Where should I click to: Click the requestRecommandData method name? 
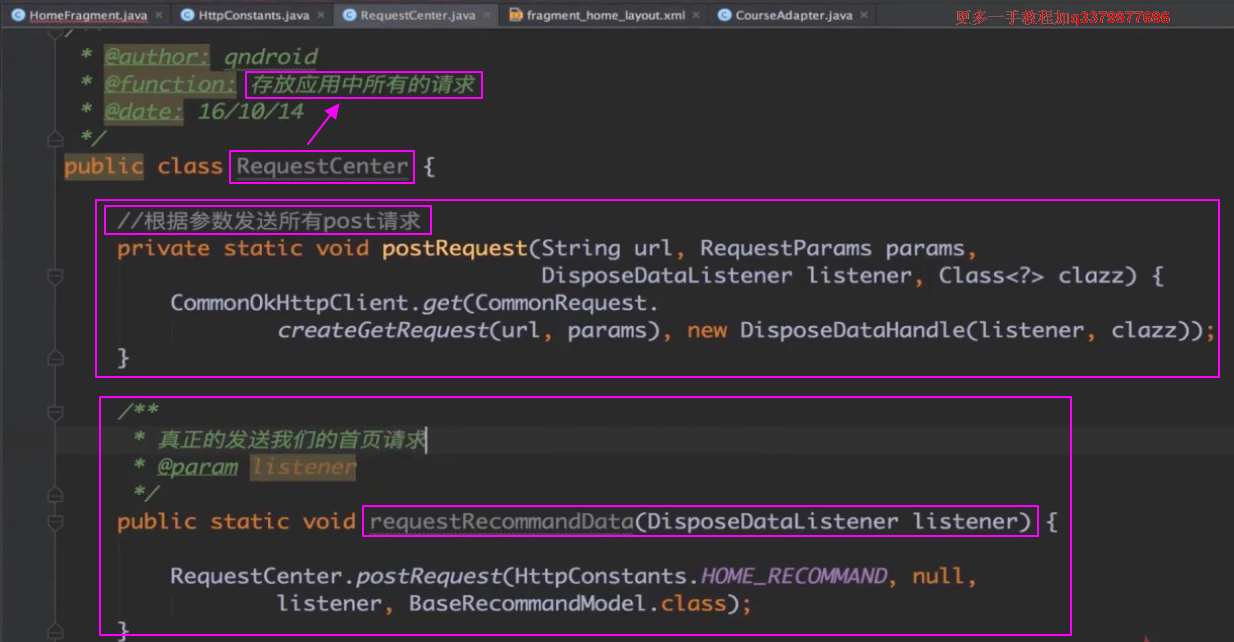tap(500, 522)
